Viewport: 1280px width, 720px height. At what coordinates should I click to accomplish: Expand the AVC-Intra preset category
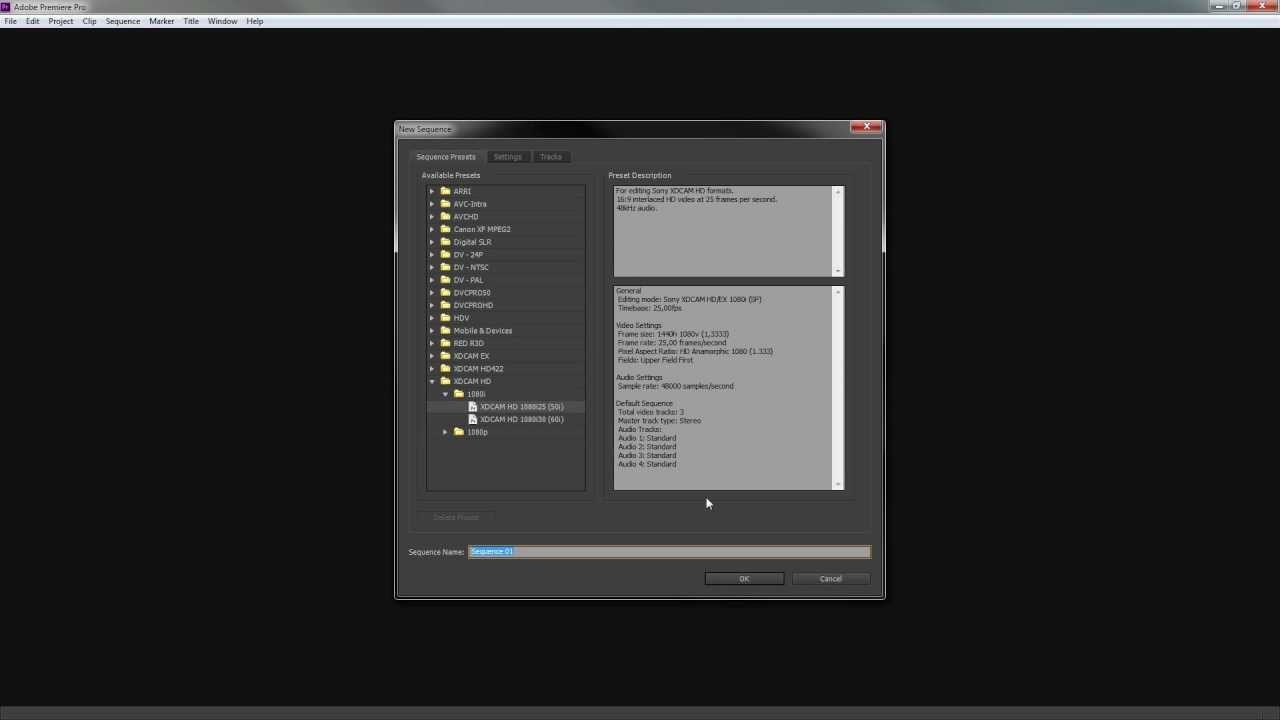(x=432, y=204)
